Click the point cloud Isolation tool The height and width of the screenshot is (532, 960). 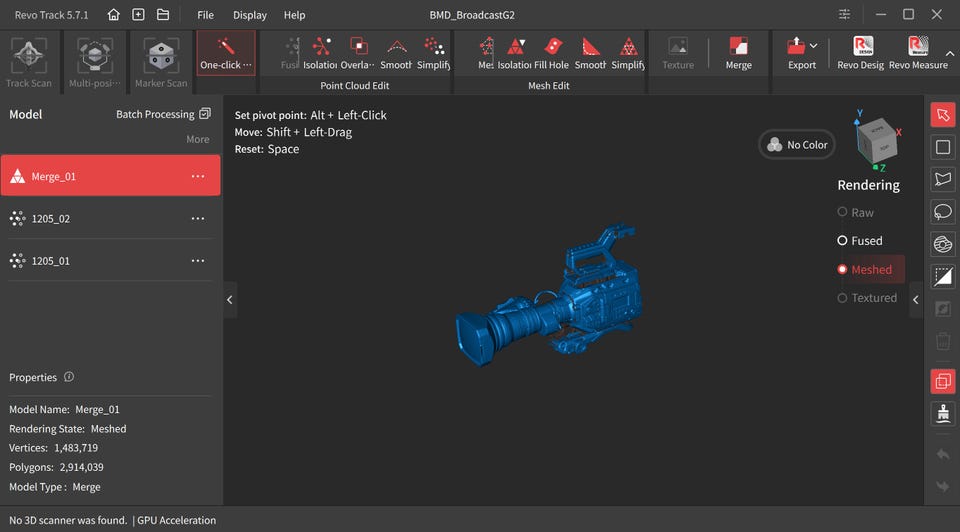[320, 52]
